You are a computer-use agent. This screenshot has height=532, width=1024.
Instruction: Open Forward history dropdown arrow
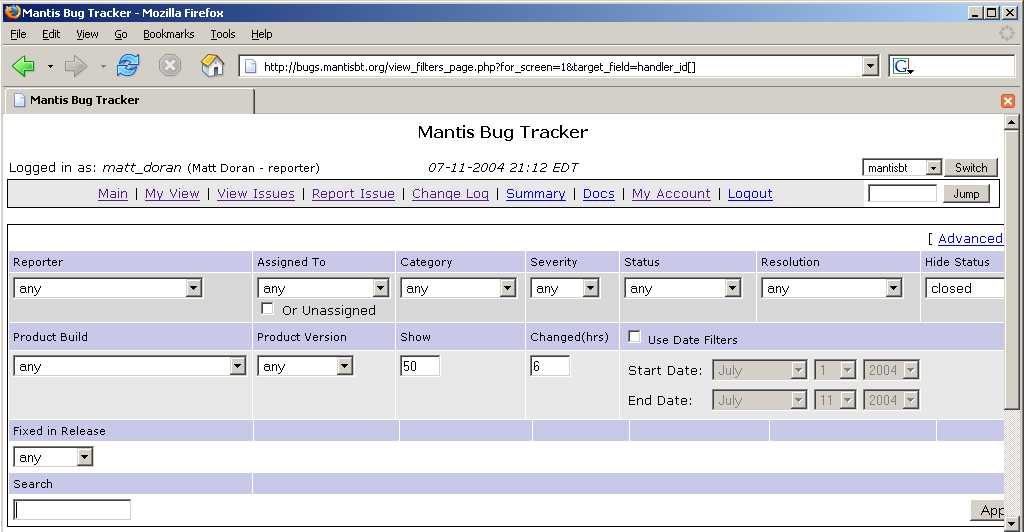pos(103,67)
